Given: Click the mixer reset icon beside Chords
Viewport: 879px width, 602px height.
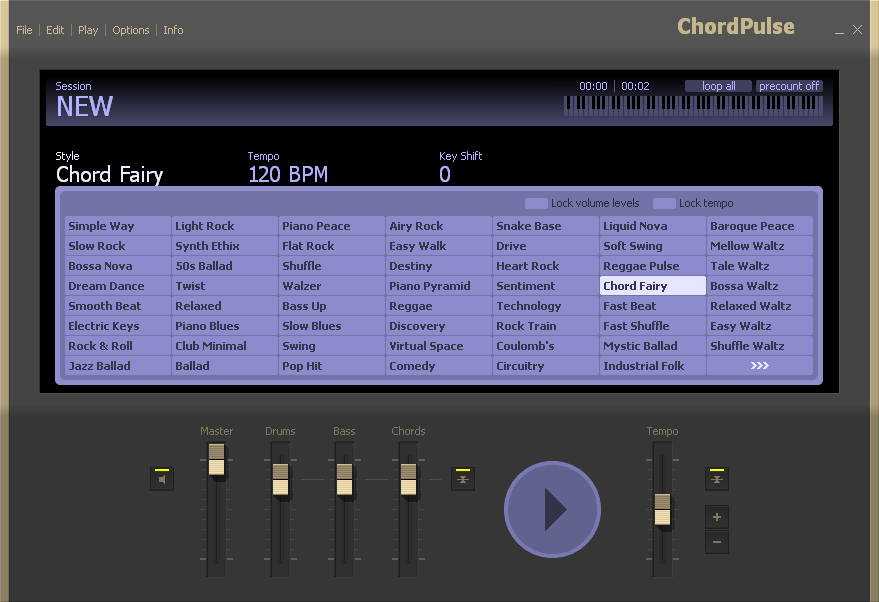Looking at the screenshot, I should pyautogui.click(x=462, y=479).
